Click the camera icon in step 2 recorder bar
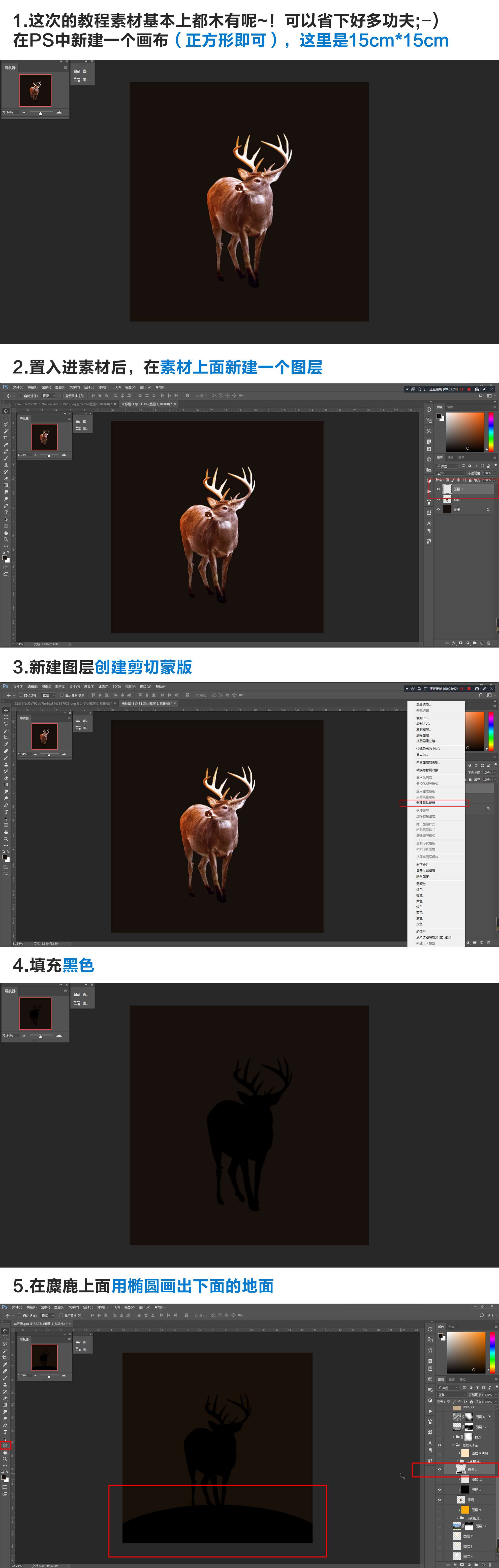This screenshot has width=499, height=1568. pyautogui.click(x=477, y=390)
